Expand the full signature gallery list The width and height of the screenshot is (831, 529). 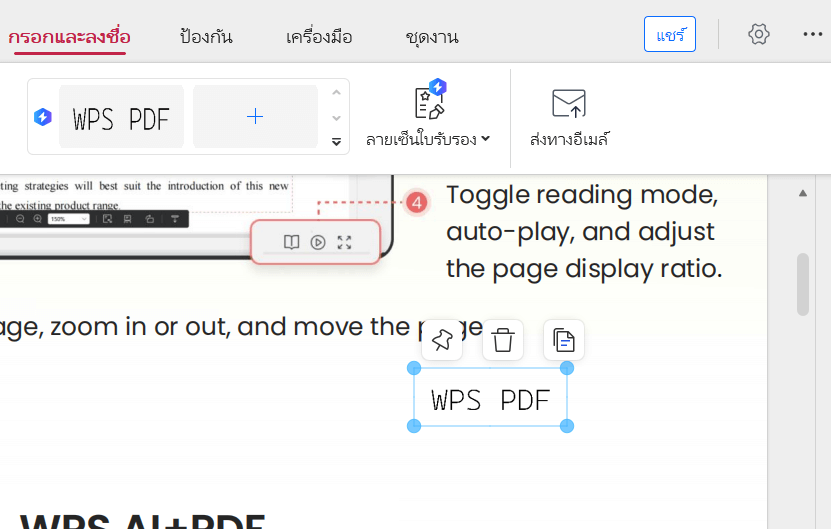336,142
